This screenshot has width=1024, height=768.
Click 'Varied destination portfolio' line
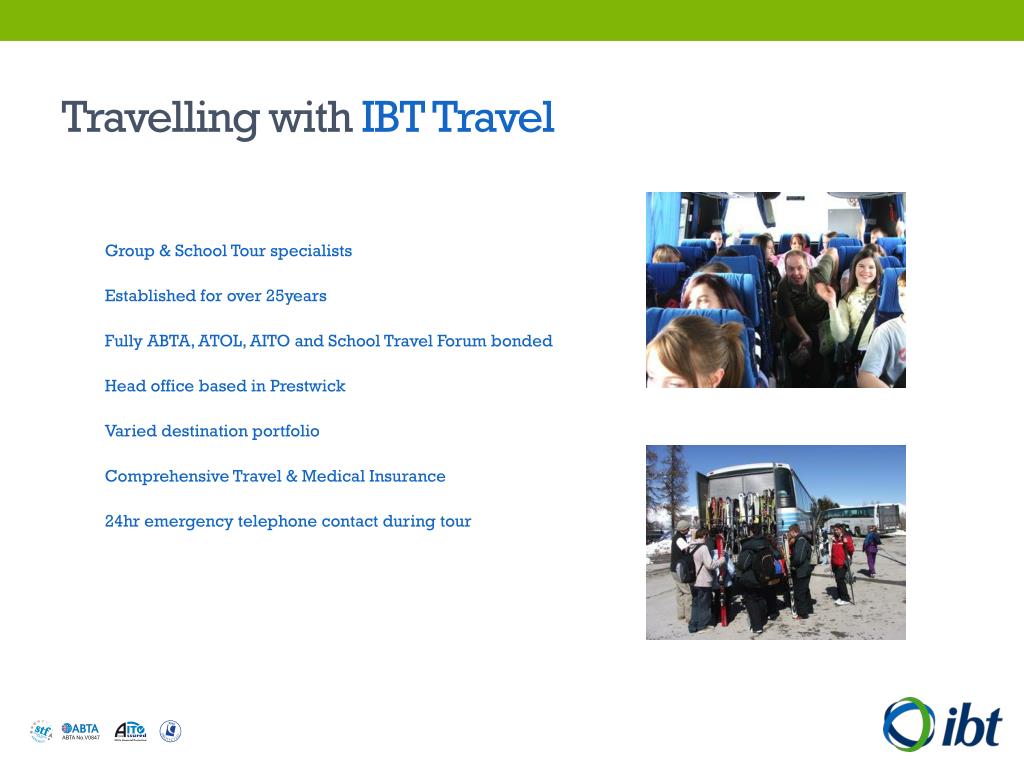(212, 432)
